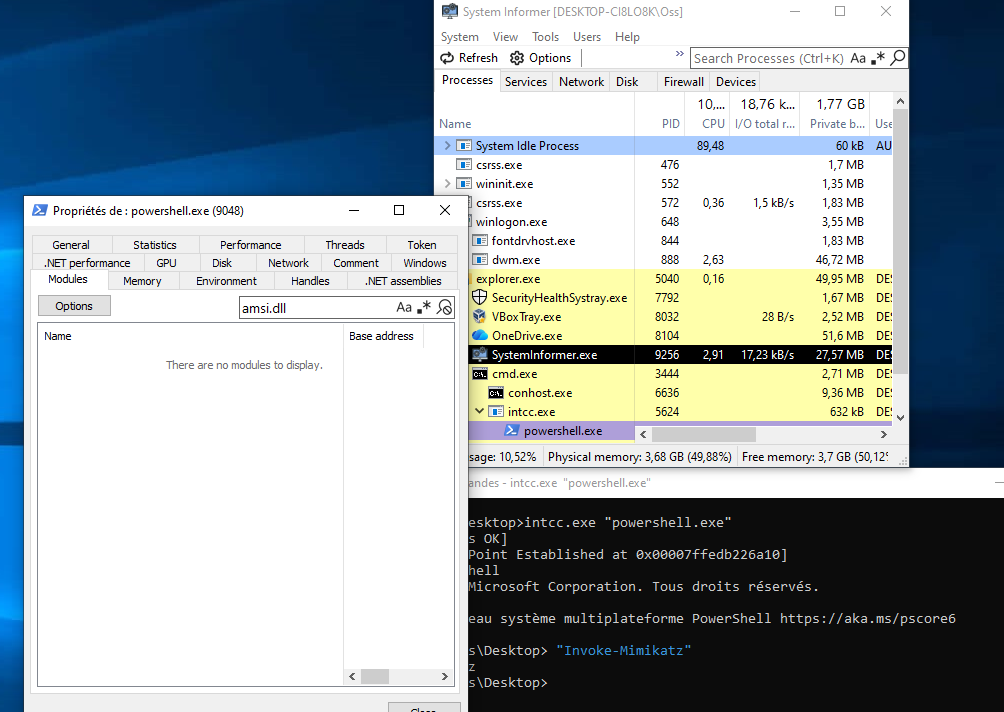Toggle regex option in module search
The height and width of the screenshot is (712, 1004).
click(424, 307)
